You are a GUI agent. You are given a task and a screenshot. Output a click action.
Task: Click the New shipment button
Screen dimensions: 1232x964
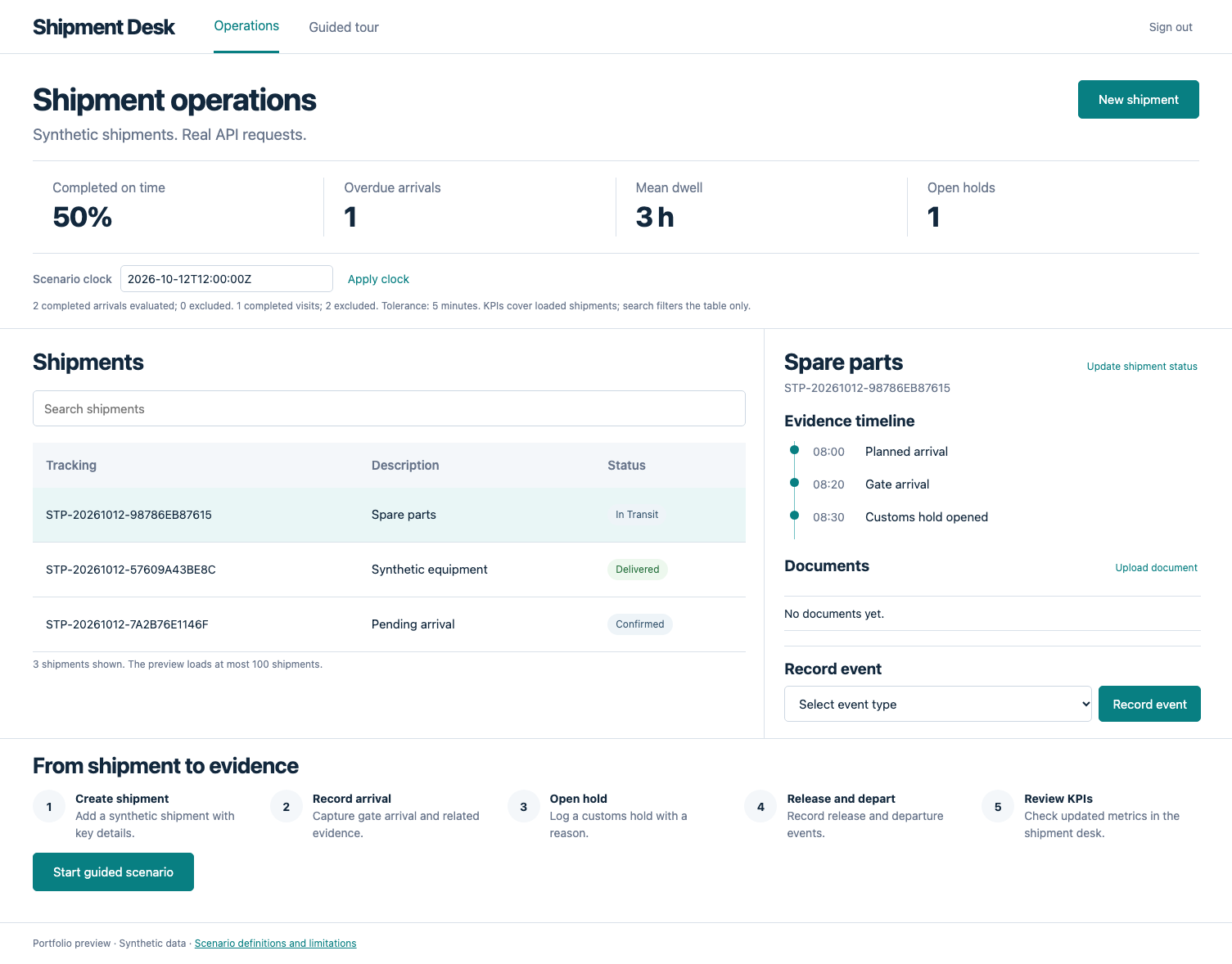(1139, 99)
